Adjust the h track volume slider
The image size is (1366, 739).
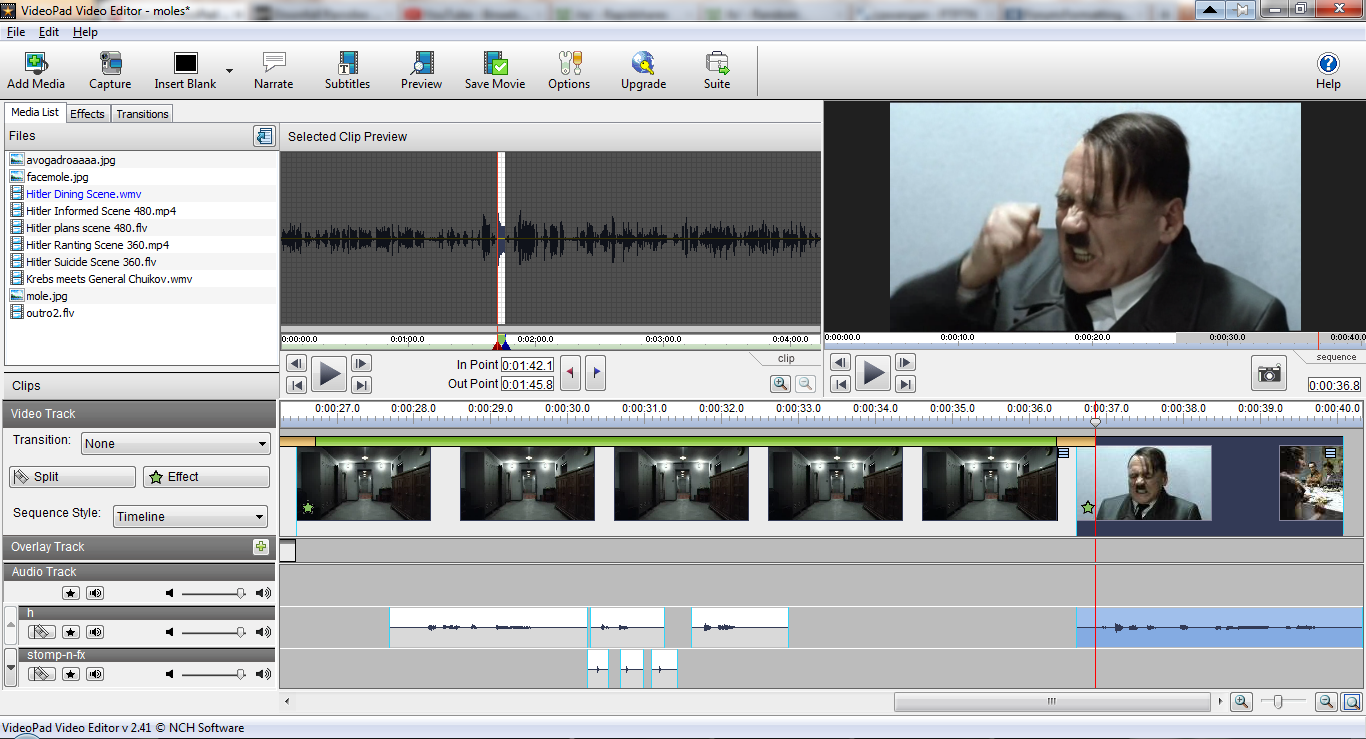[240, 632]
